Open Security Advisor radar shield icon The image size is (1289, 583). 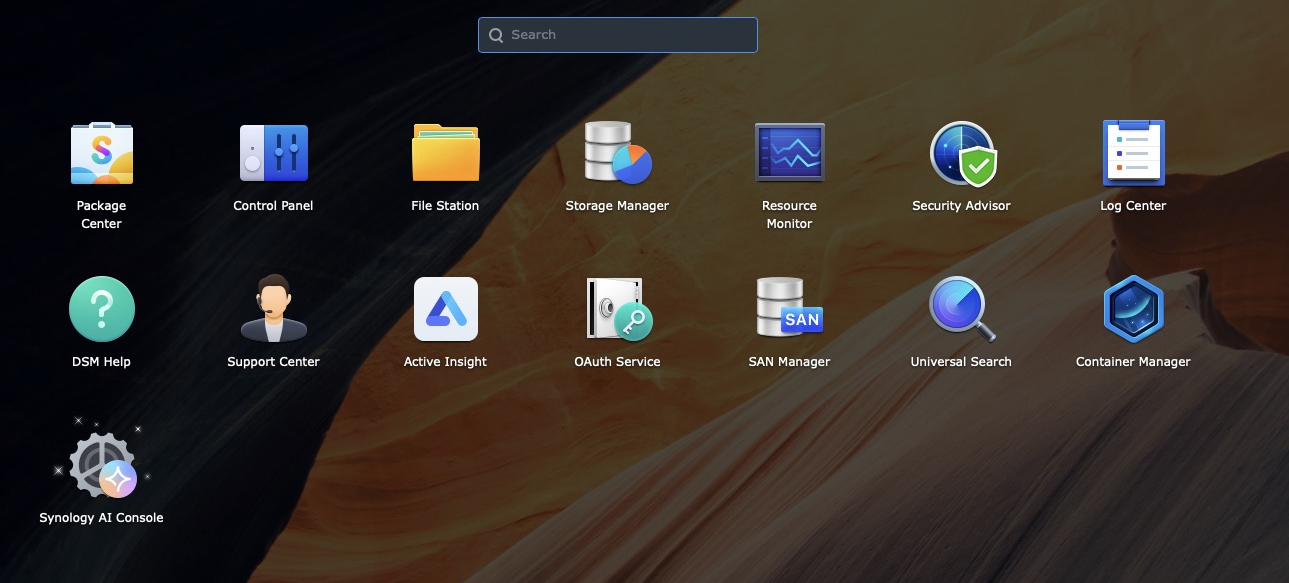coord(961,153)
